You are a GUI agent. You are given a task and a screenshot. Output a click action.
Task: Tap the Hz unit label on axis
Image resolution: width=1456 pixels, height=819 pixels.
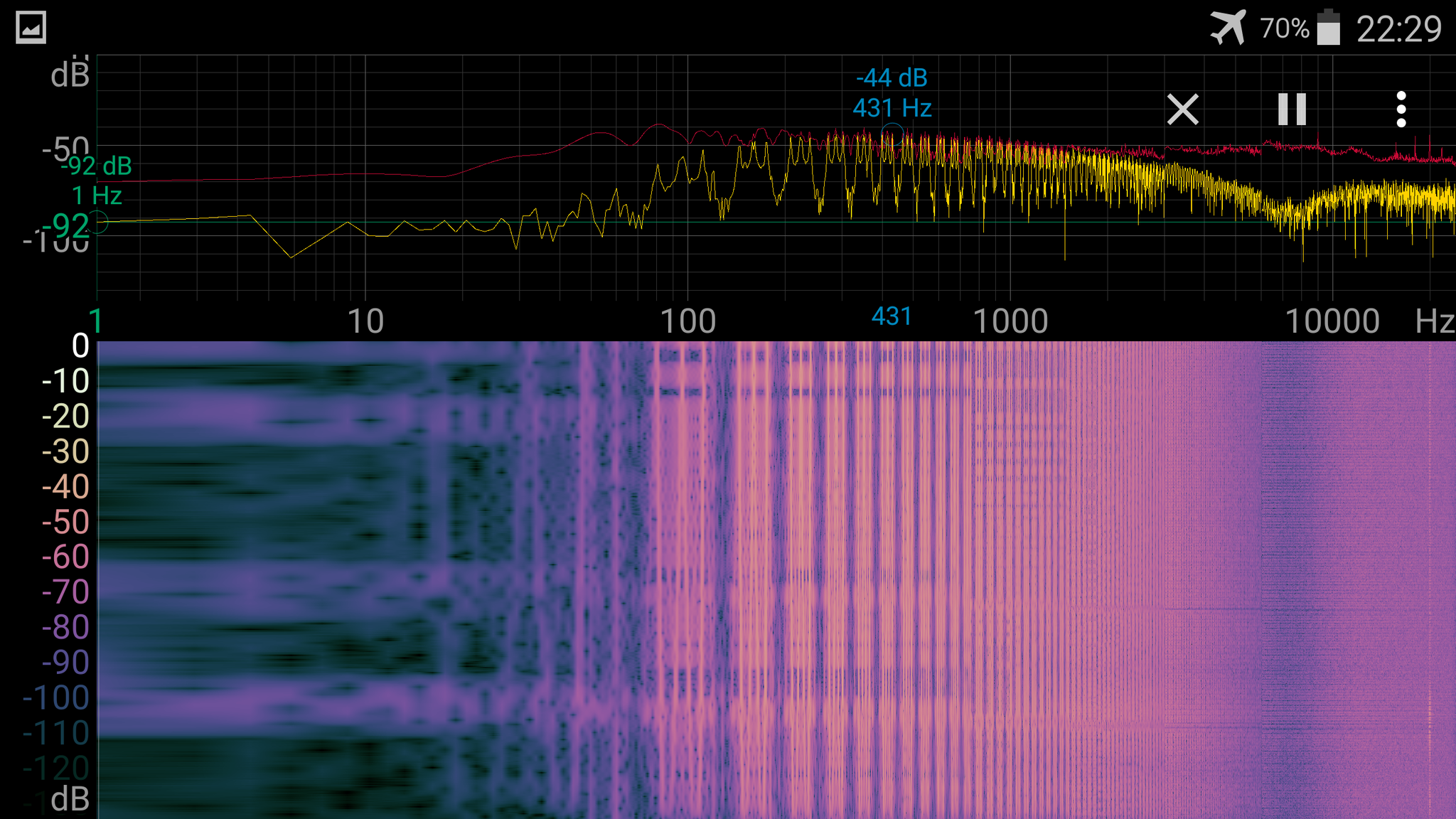pyautogui.click(x=1434, y=321)
